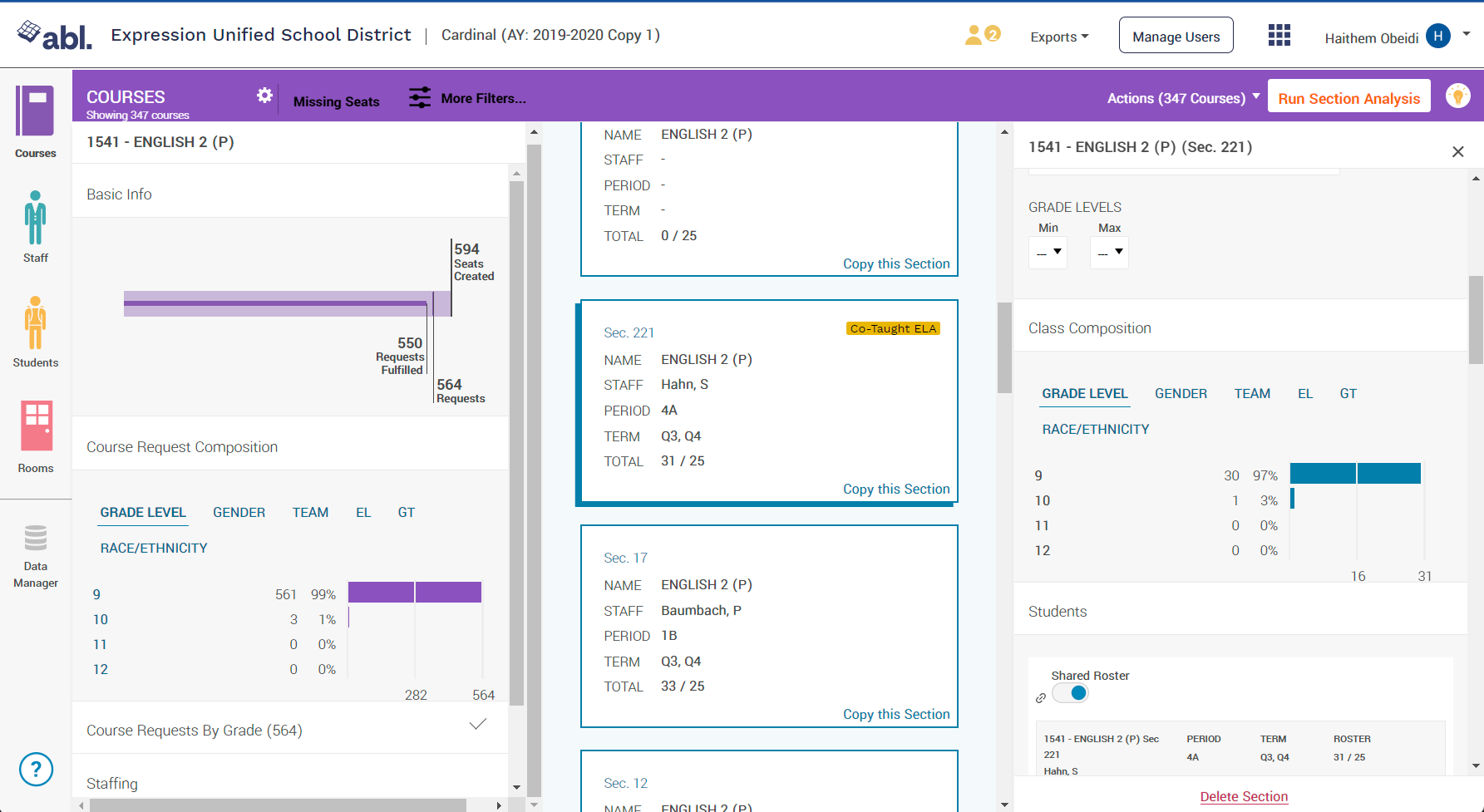Screen dimensions: 1484x812
Task: Select TEAM tab in Class Composition
Action: click(1252, 393)
